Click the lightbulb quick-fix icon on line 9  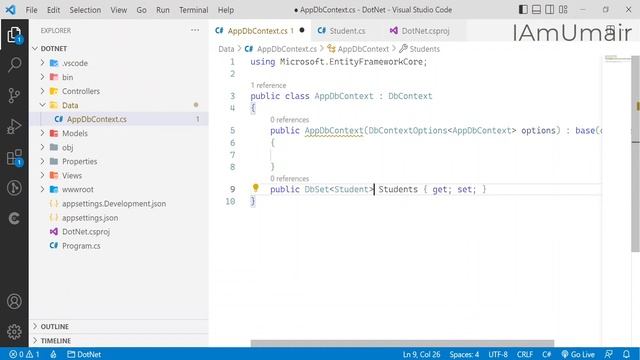[256, 188]
